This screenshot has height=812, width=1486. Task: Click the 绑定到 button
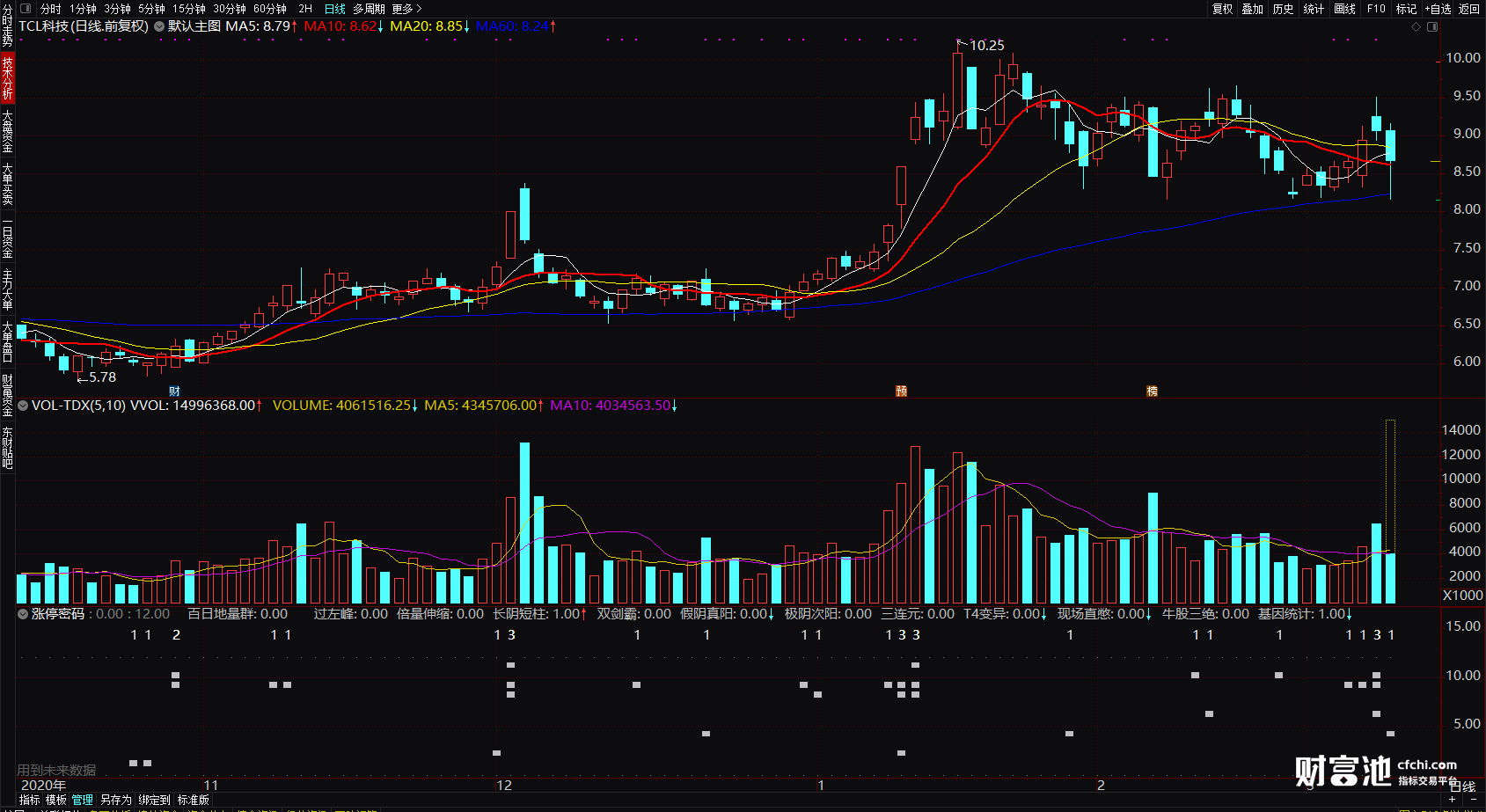(154, 800)
